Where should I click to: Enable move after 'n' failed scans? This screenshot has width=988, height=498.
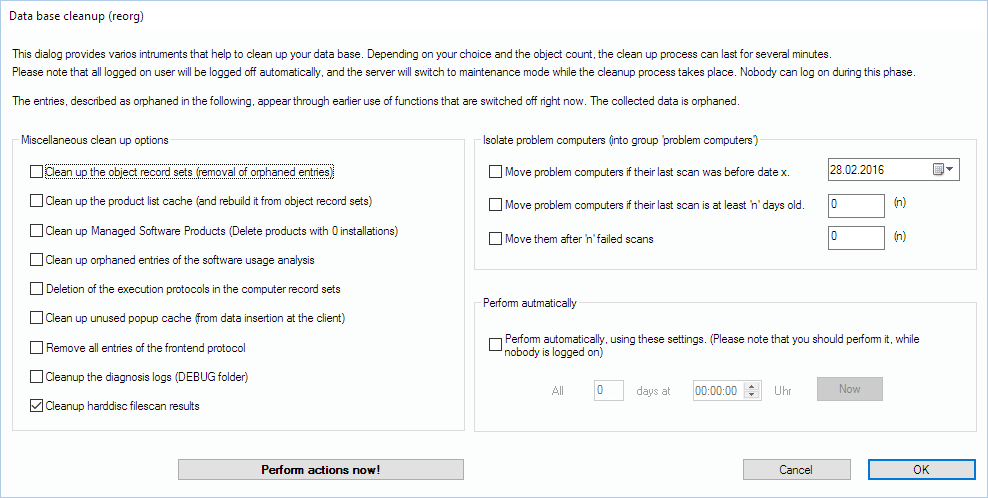coord(496,239)
